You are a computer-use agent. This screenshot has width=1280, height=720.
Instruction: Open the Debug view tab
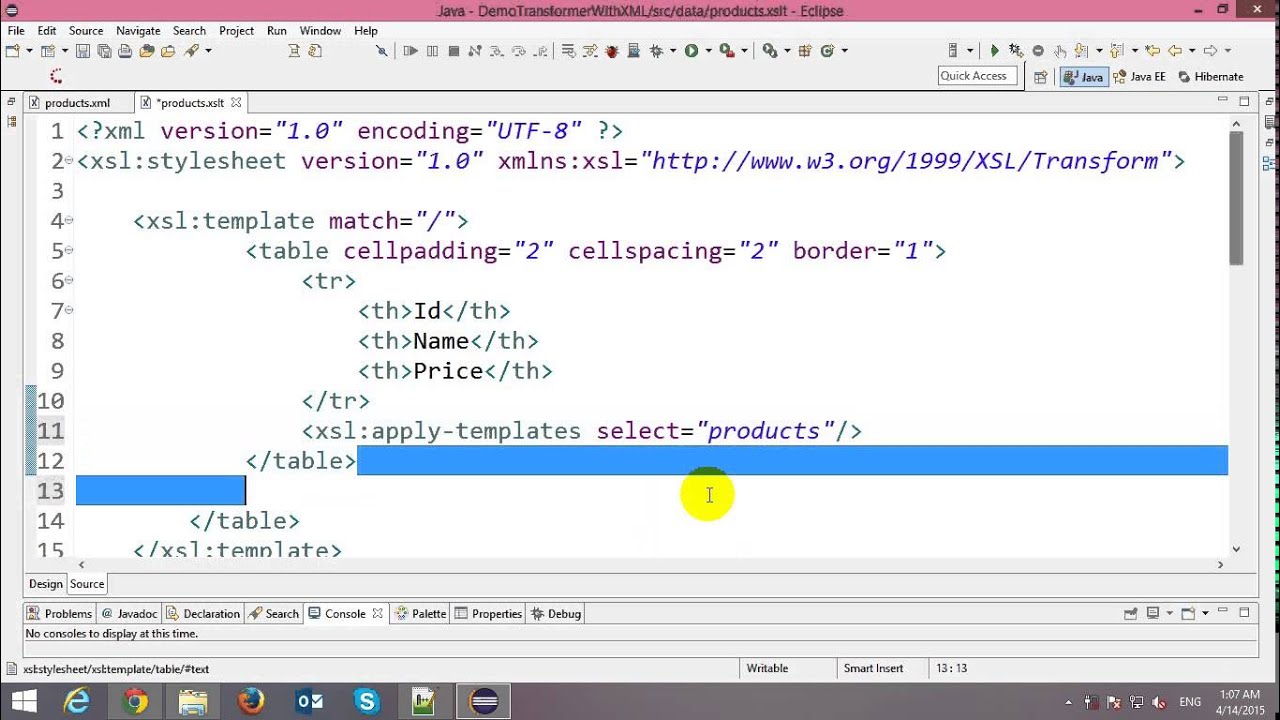pos(556,613)
